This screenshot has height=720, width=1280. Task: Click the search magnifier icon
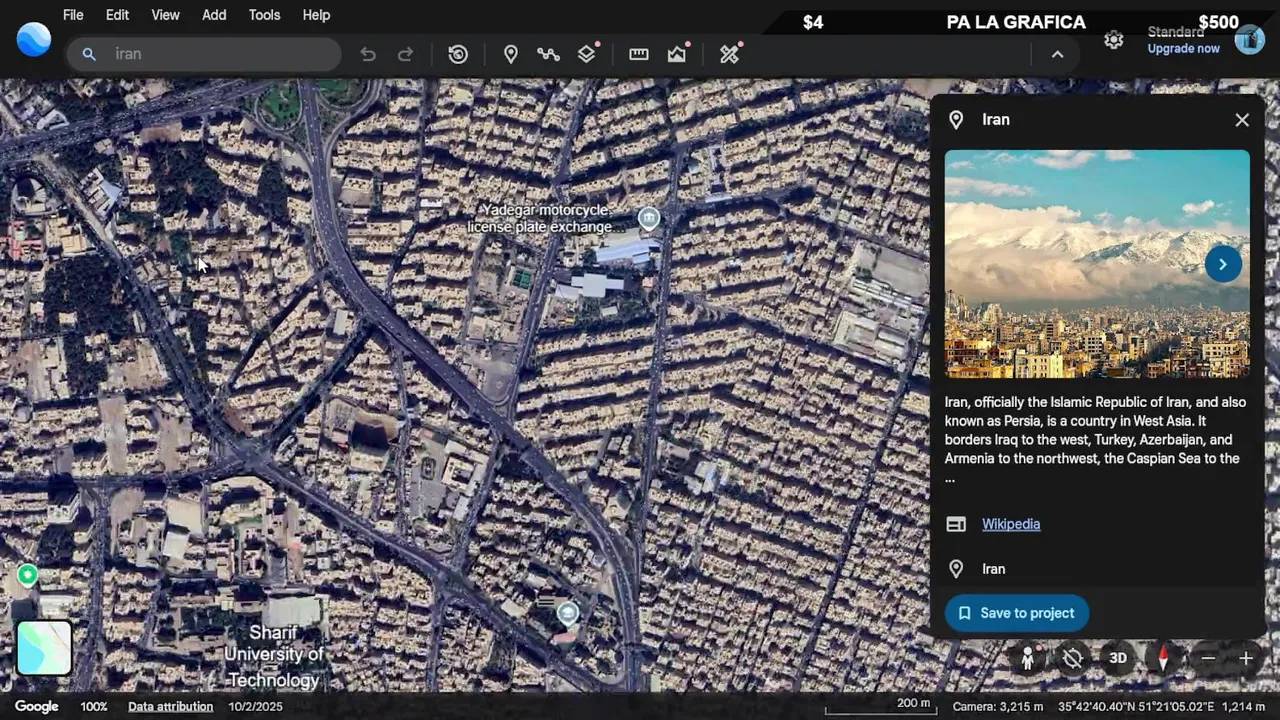[89, 54]
